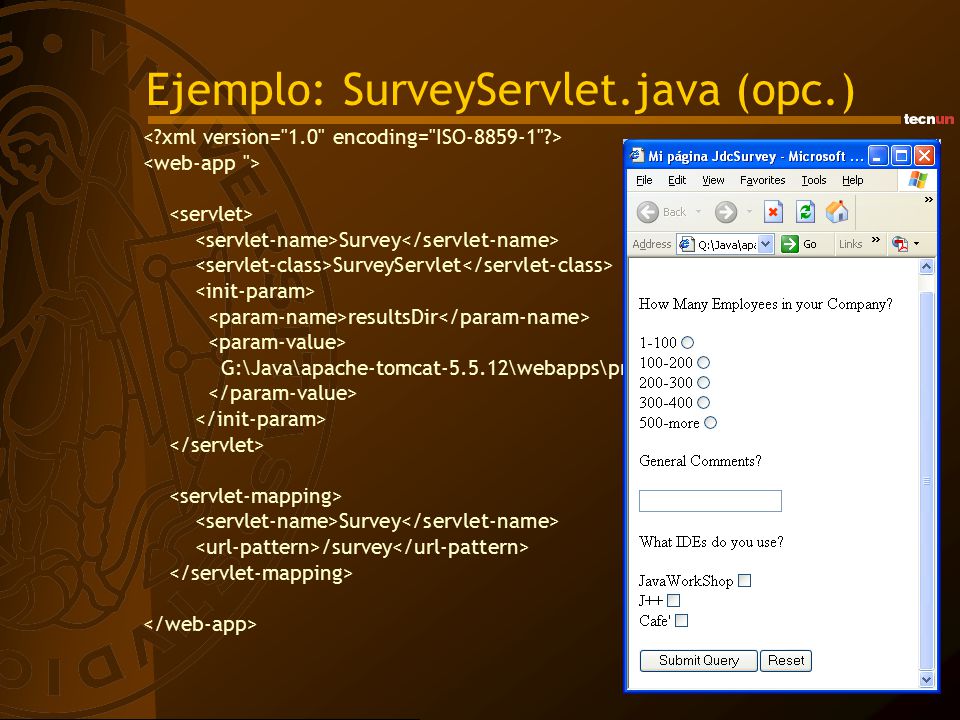Choose the 200-300 employees option

(703, 383)
